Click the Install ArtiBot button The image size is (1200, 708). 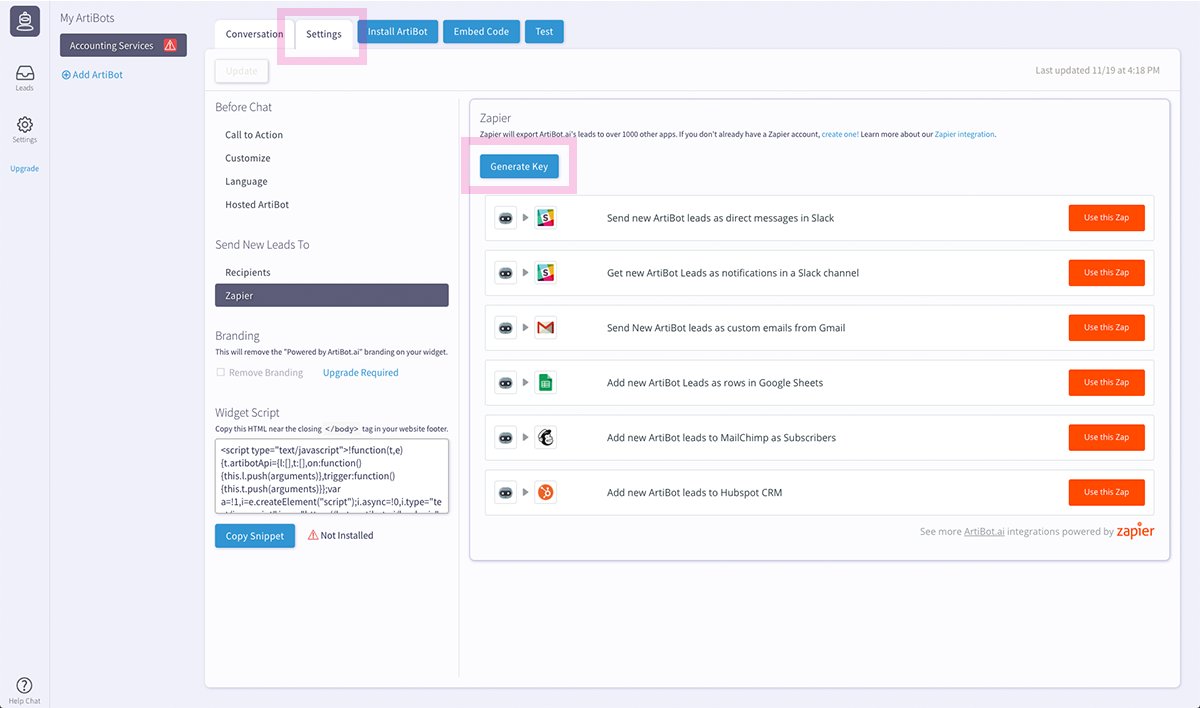pyautogui.click(x=397, y=32)
